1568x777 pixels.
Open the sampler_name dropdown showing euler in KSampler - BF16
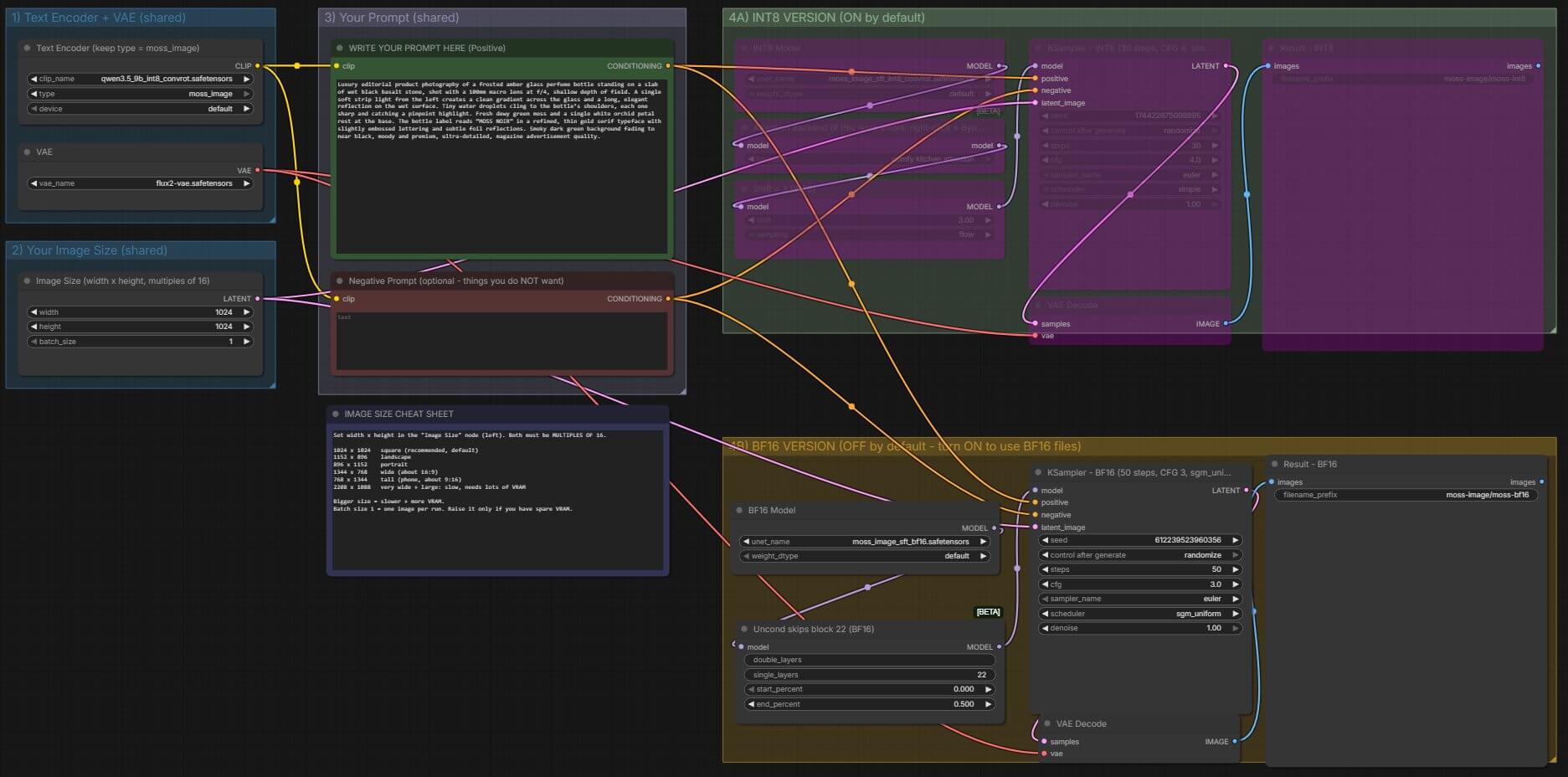point(1140,599)
